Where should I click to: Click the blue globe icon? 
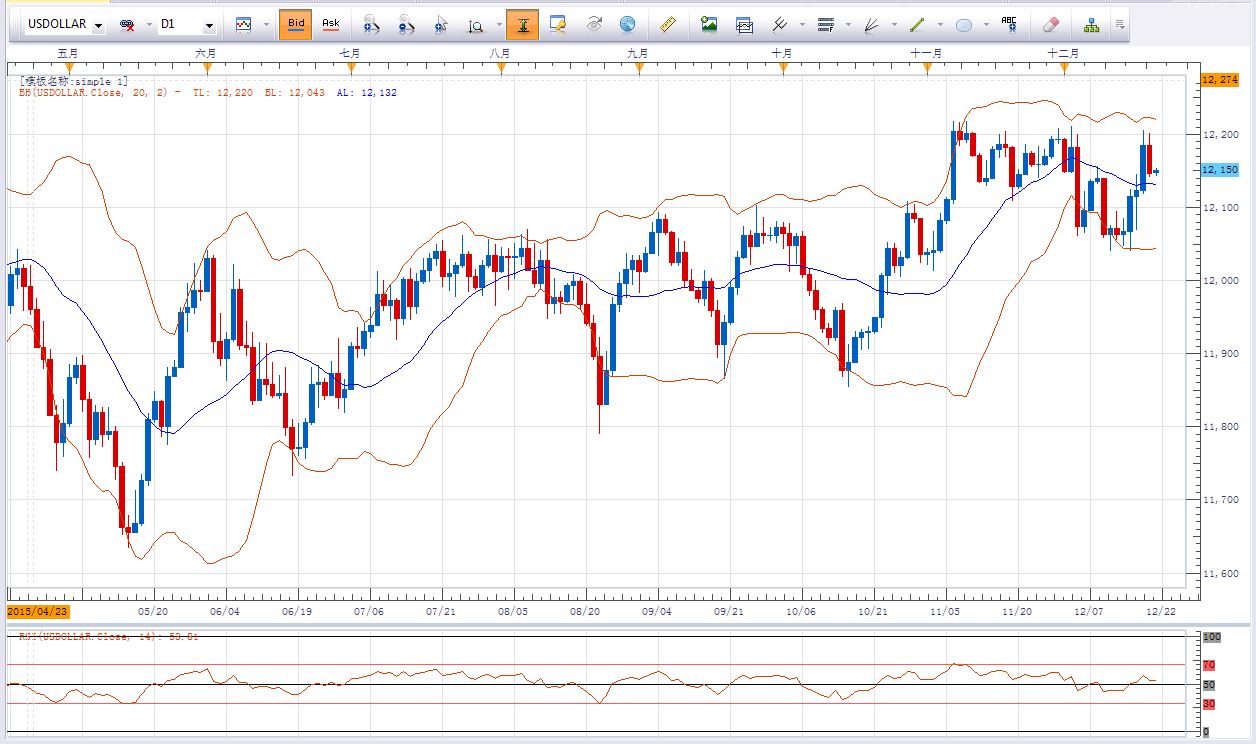point(627,24)
